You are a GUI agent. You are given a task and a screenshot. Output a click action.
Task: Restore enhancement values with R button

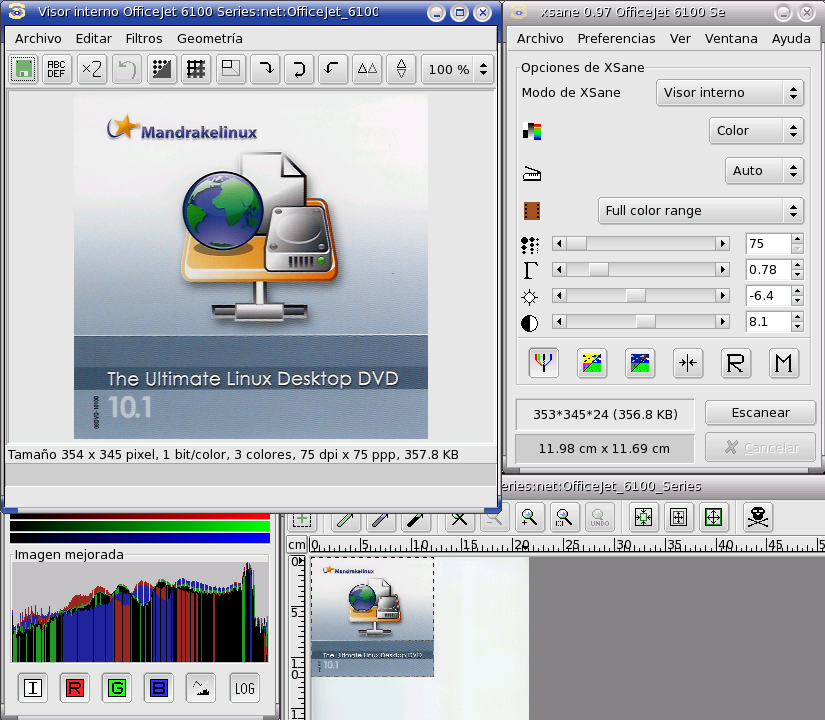pos(736,363)
